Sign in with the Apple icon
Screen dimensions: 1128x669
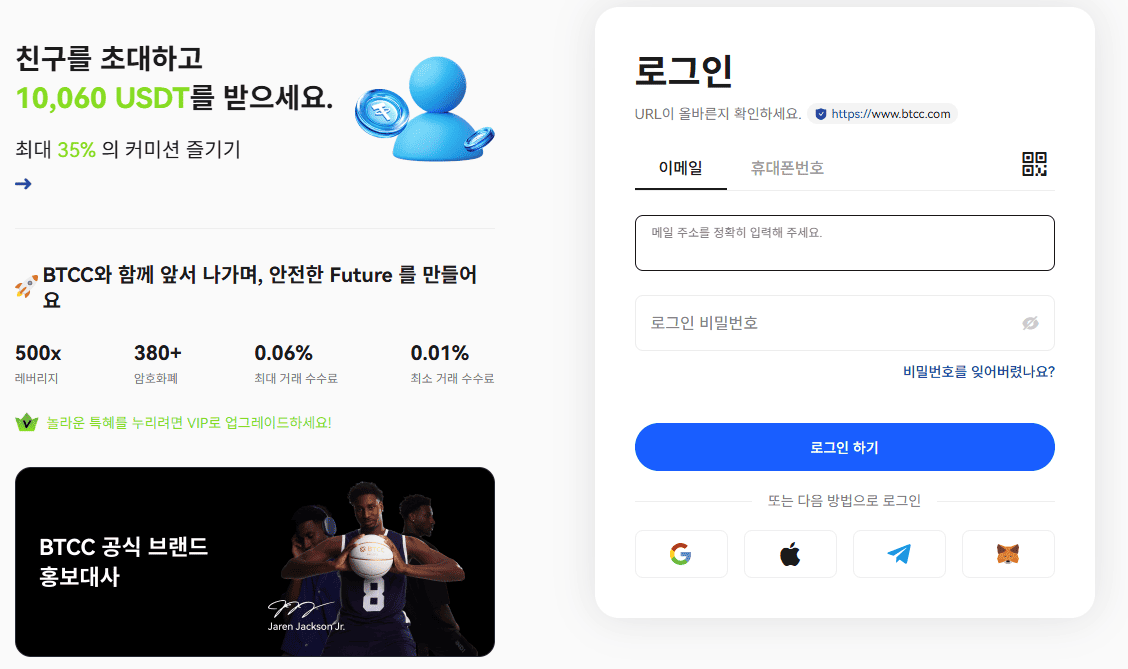[790, 553]
